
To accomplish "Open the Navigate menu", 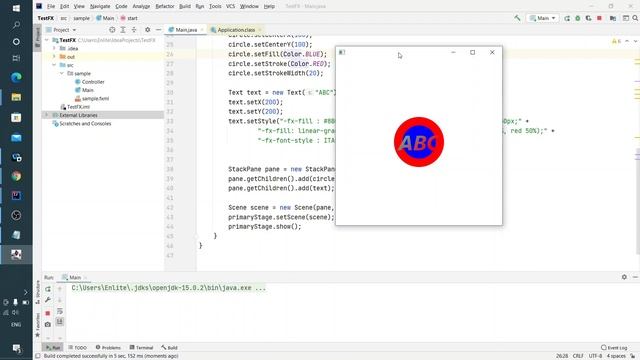I will pos(100,6).
